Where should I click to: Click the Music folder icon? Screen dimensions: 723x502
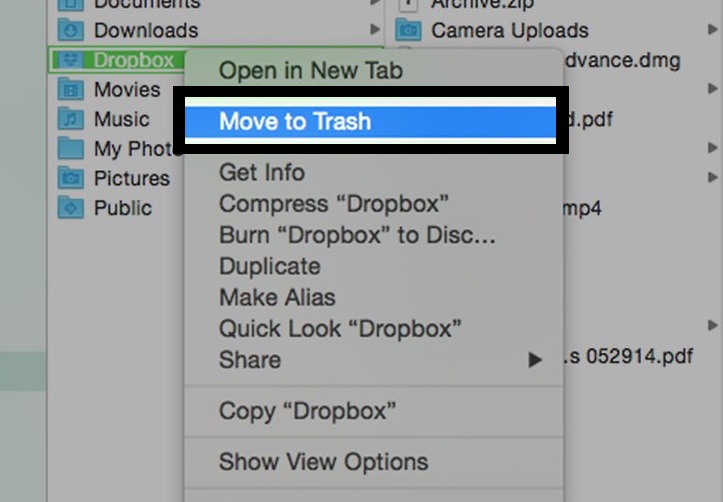coord(71,119)
